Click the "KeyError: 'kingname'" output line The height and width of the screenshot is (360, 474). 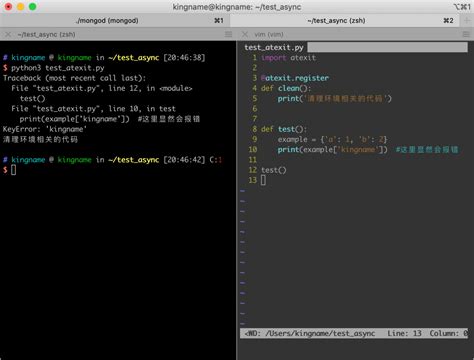(45, 129)
